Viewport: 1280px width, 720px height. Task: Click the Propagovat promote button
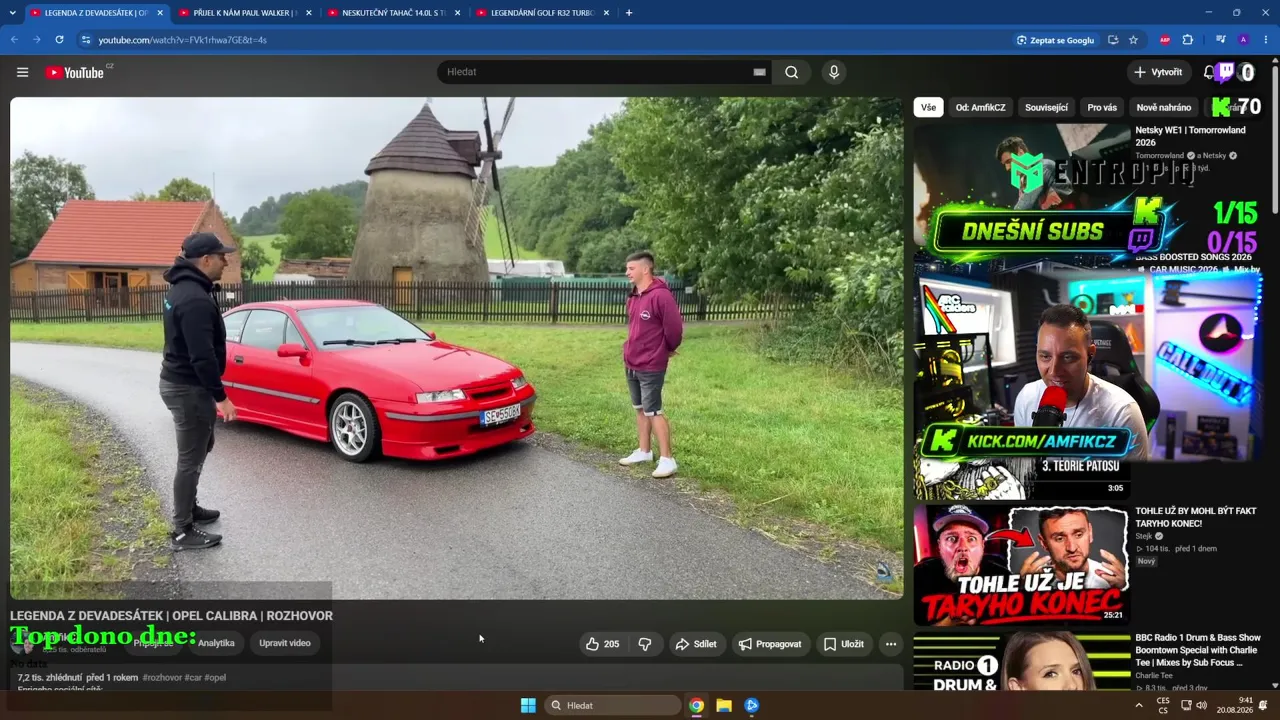770,644
